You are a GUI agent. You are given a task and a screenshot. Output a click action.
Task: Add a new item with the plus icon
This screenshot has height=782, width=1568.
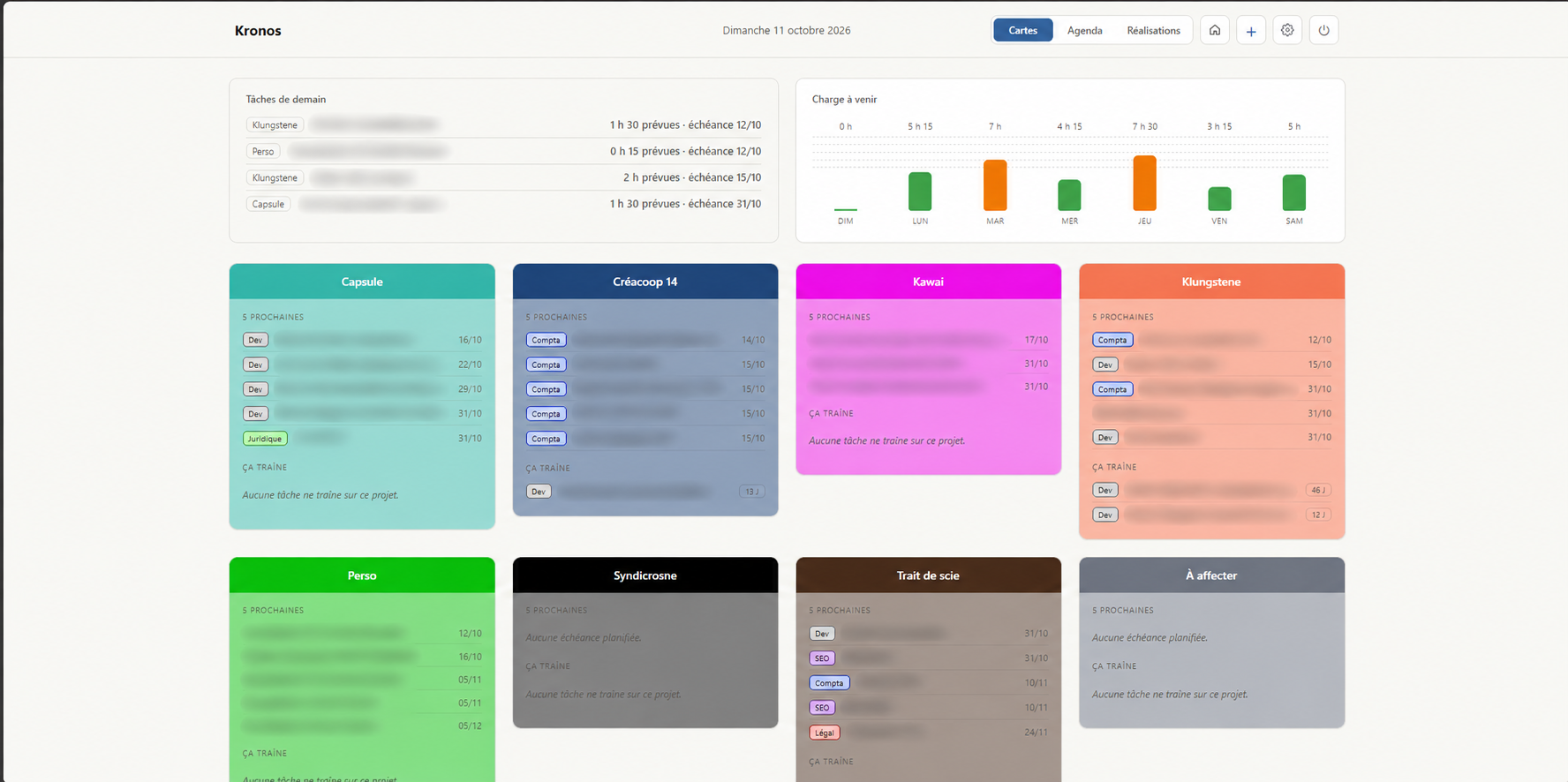tap(1251, 30)
